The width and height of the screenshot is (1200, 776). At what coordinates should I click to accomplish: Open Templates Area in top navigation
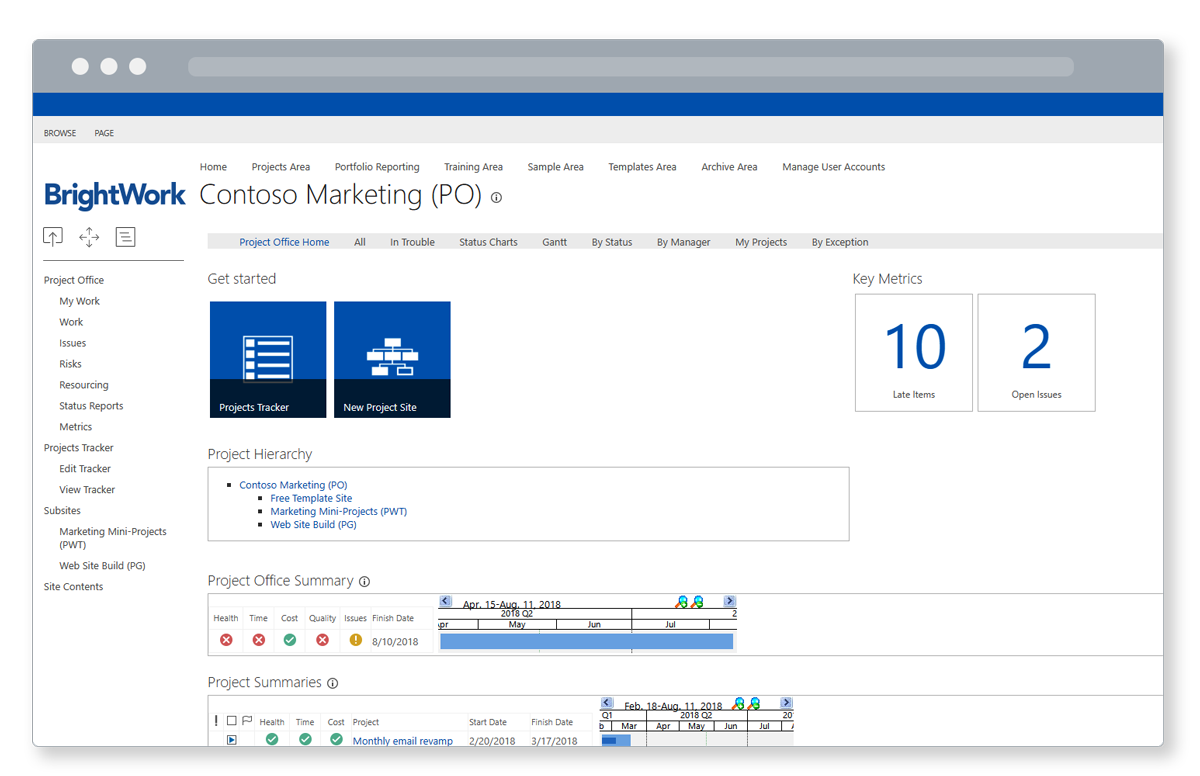pyautogui.click(x=642, y=167)
